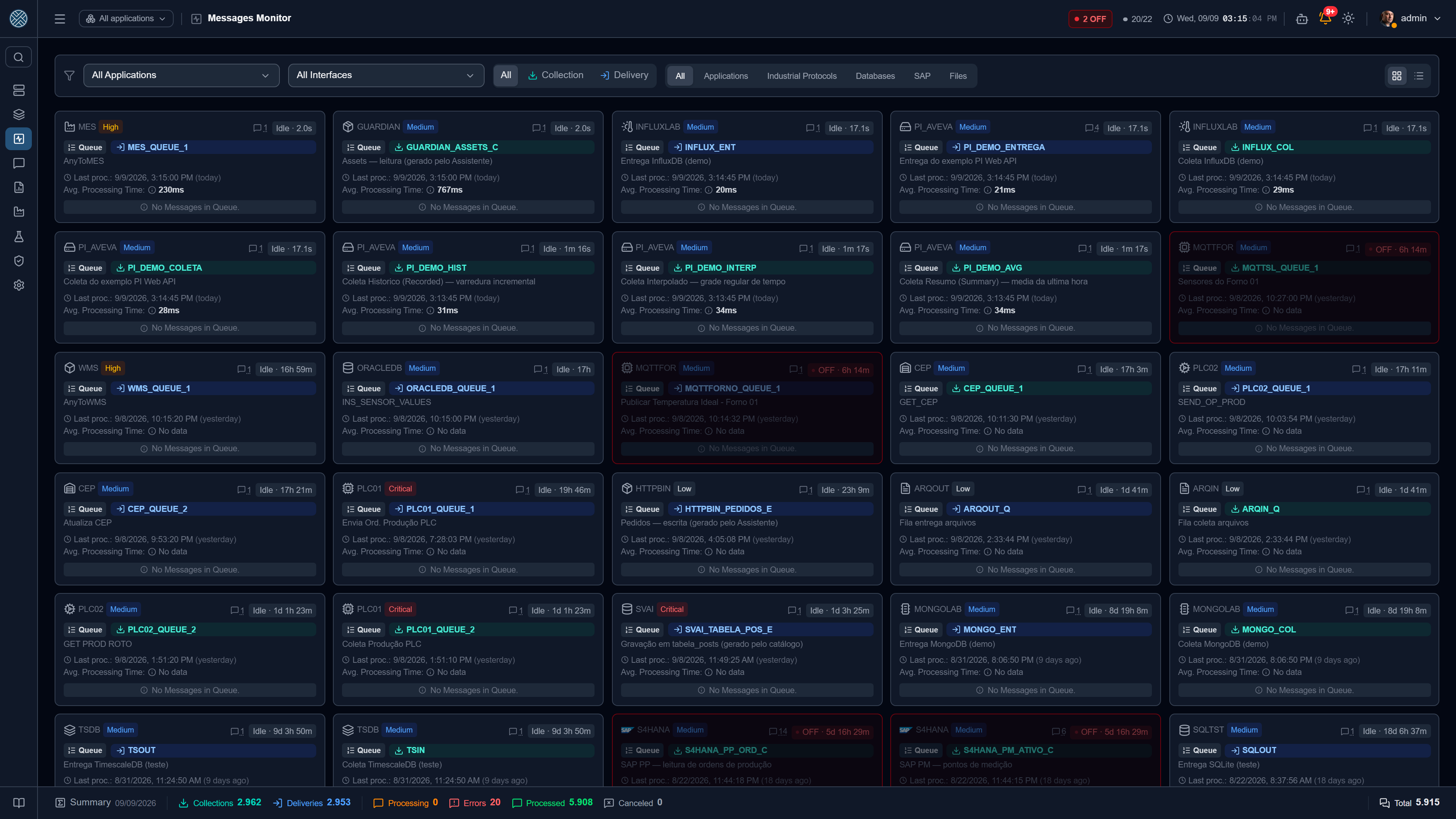The width and height of the screenshot is (1456, 819).
Task: Open the settings gear in sidebar
Action: [19, 285]
